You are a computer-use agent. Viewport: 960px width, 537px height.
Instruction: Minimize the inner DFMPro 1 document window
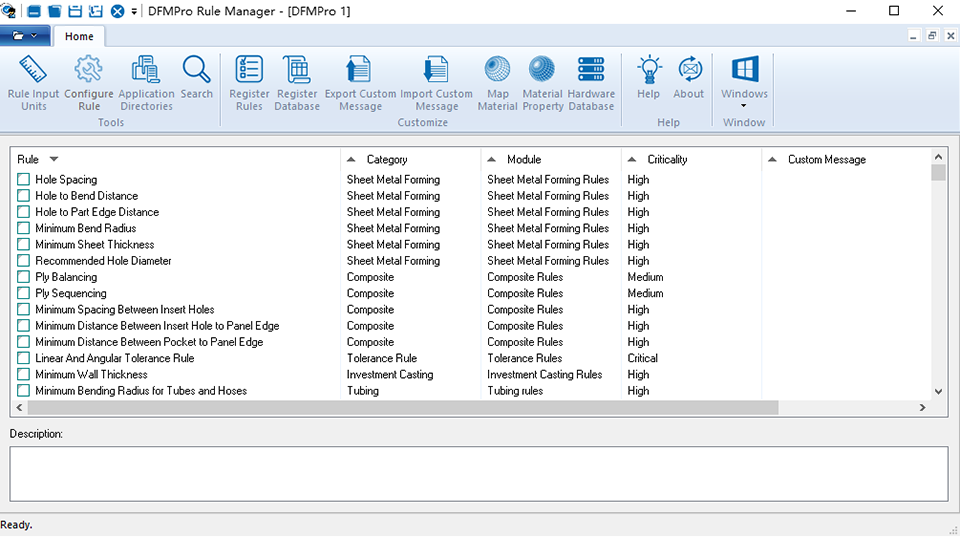point(913,36)
